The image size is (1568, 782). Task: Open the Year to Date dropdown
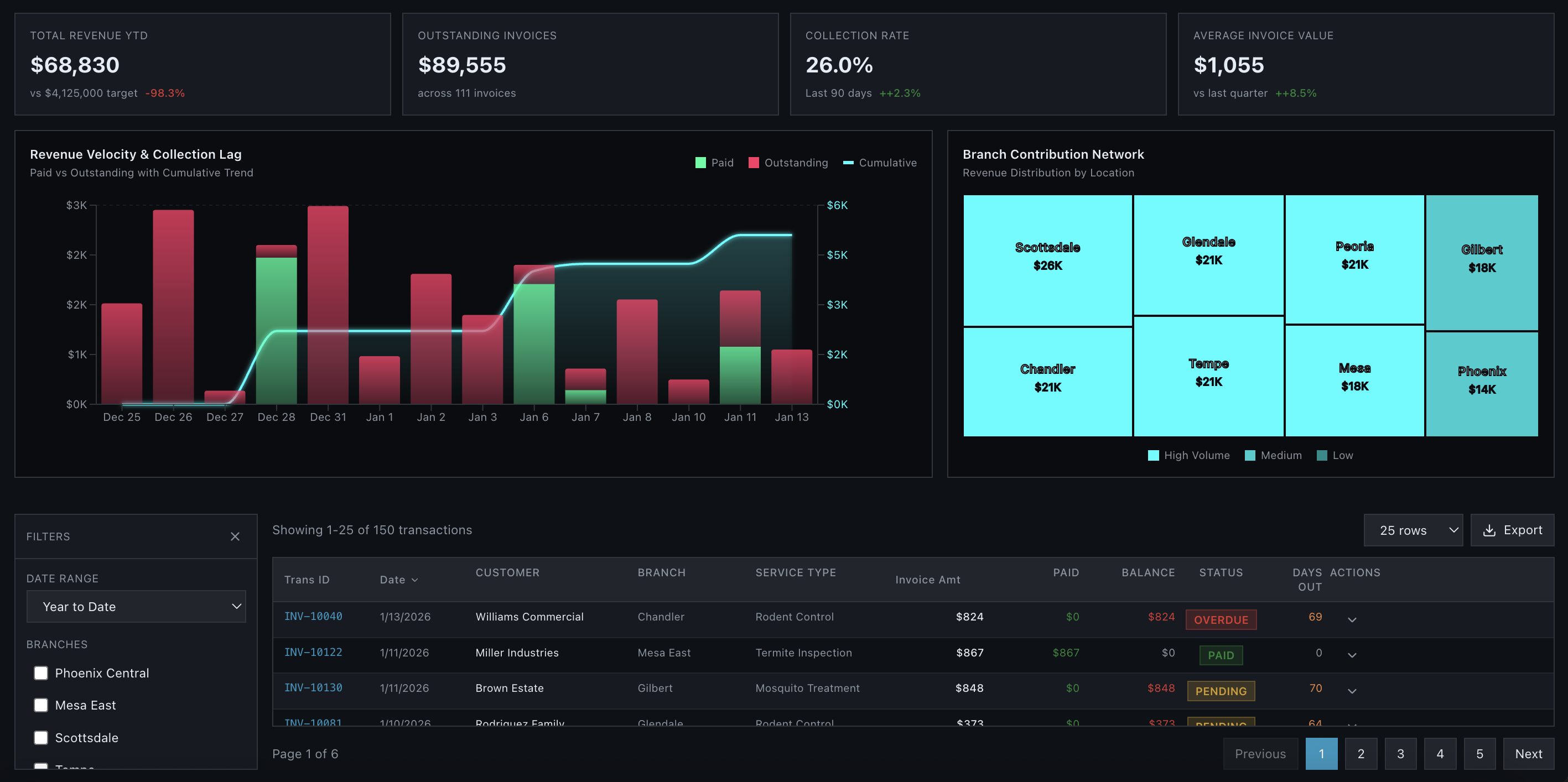click(x=136, y=606)
